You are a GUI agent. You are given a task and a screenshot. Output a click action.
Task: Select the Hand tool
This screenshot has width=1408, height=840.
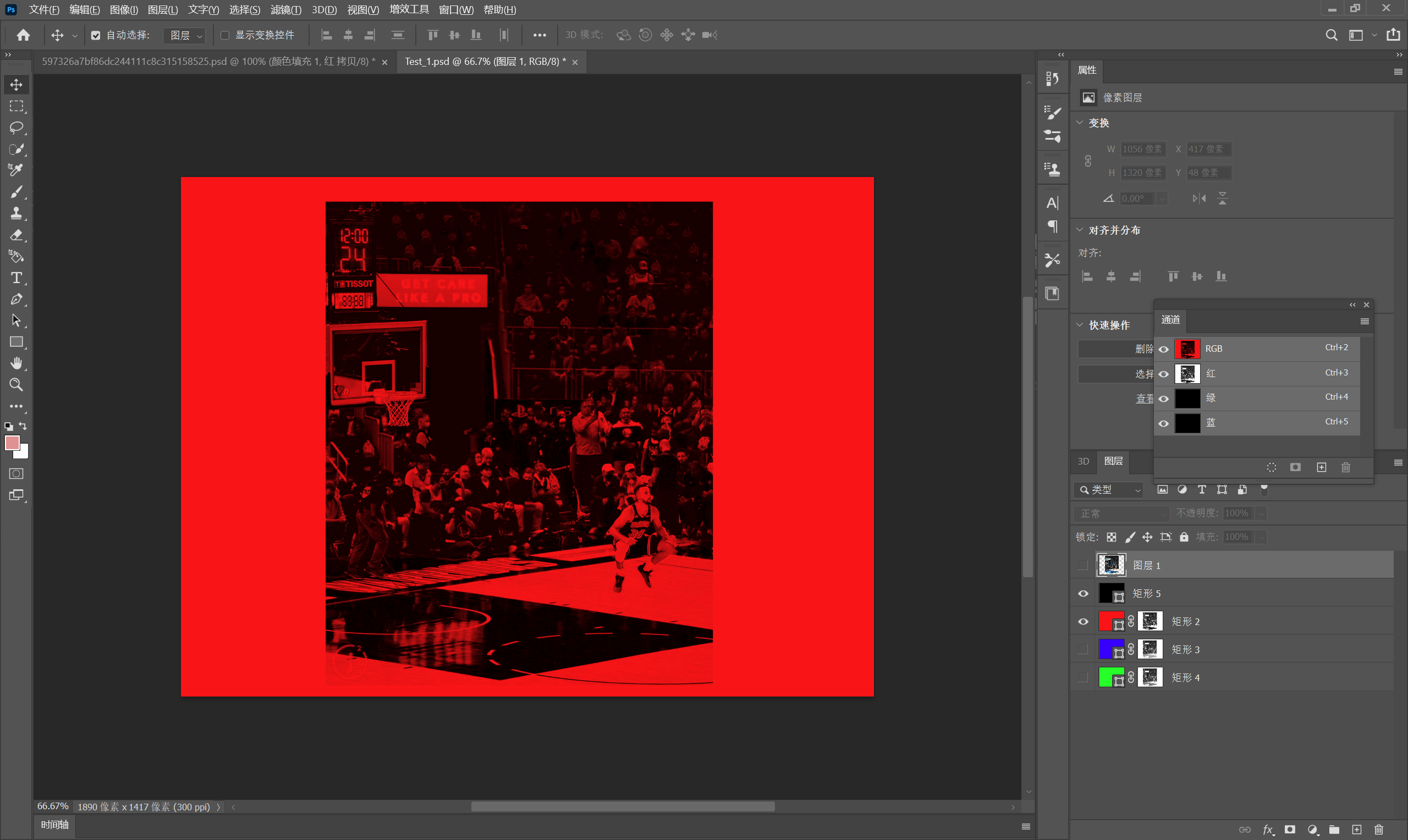(x=16, y=363)
